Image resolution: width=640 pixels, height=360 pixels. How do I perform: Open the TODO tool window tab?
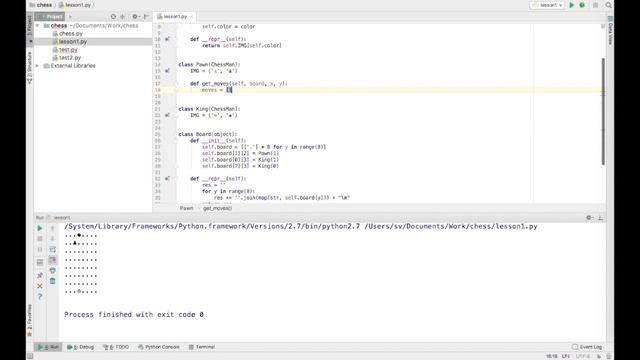pyautogui.click(x=116, y=347)
